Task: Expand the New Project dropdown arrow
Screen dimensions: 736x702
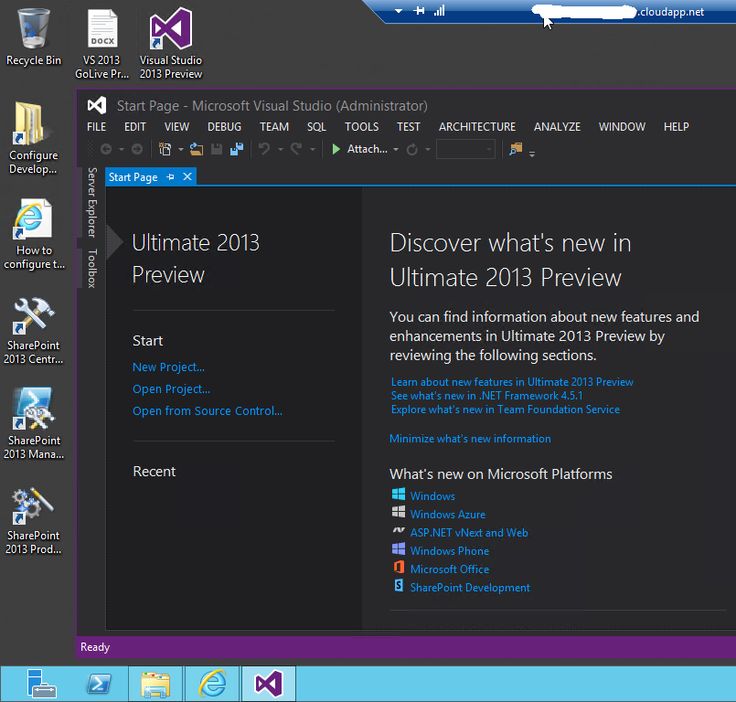Action: point(181,149)
